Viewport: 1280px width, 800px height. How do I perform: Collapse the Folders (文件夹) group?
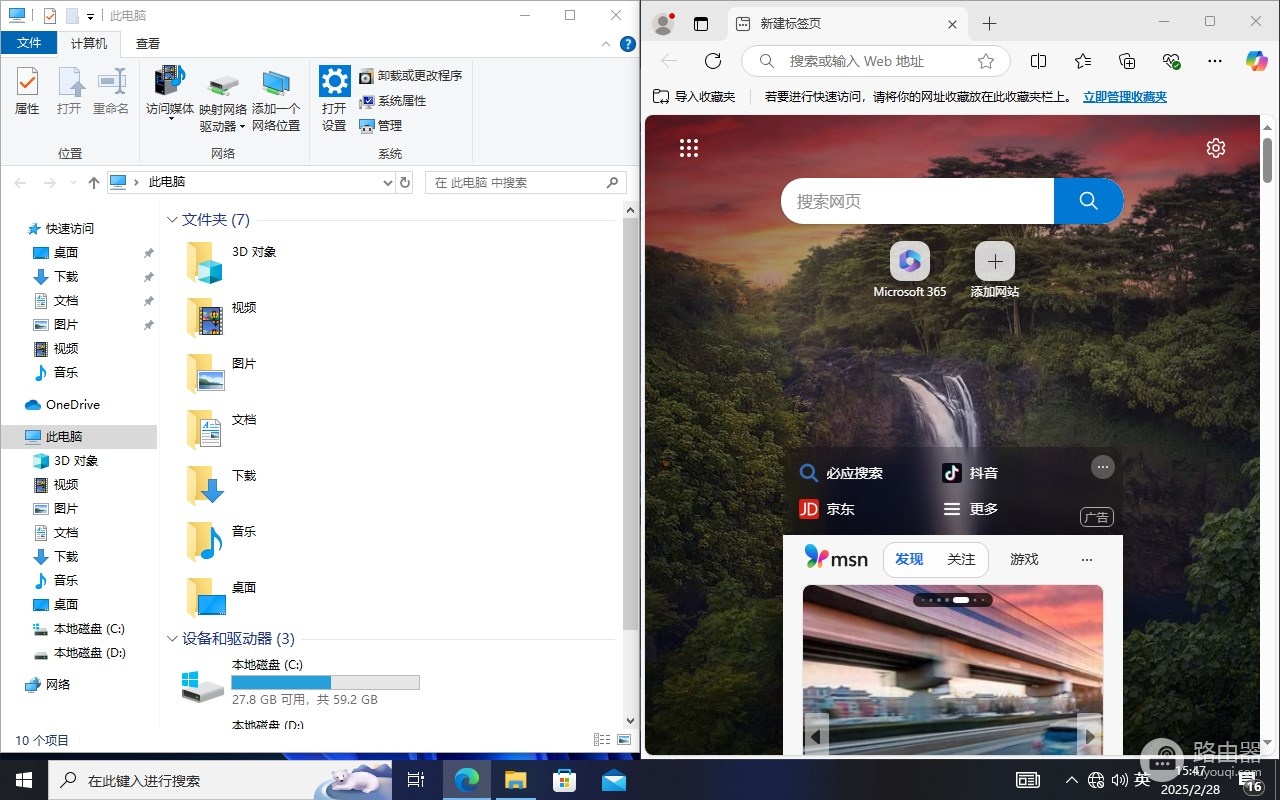pyautogui.click(x=172, y=220)
